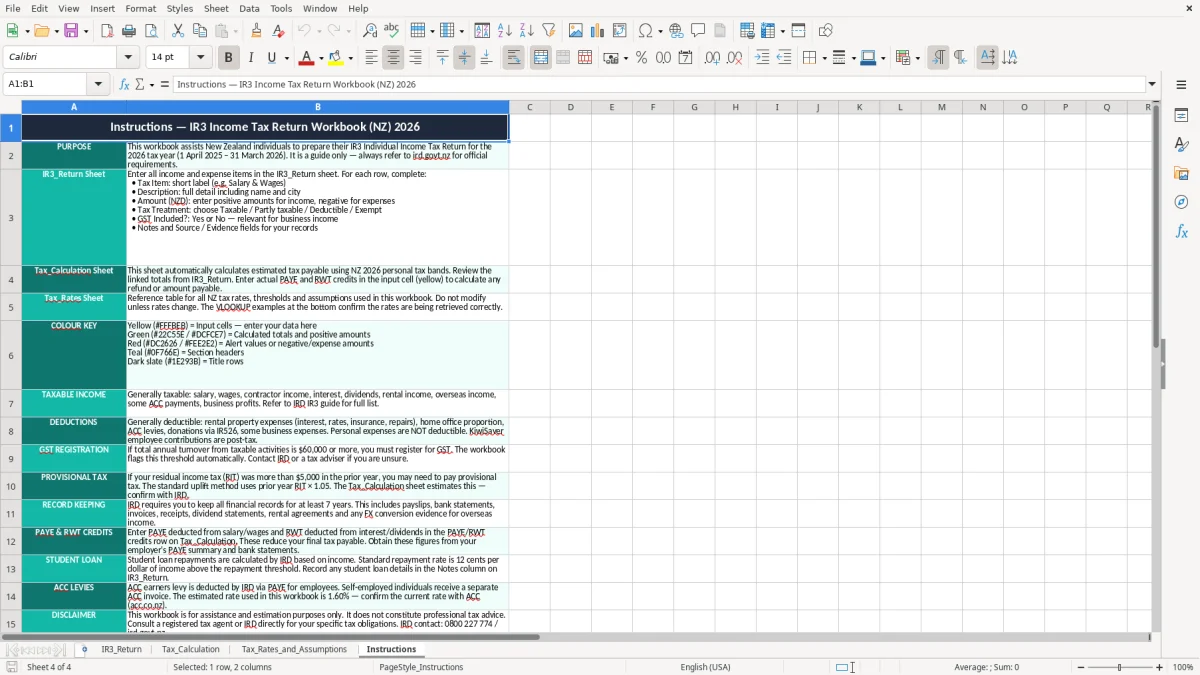
Task: Open the Name Box dropdown arrow
Action: point(98,84)
